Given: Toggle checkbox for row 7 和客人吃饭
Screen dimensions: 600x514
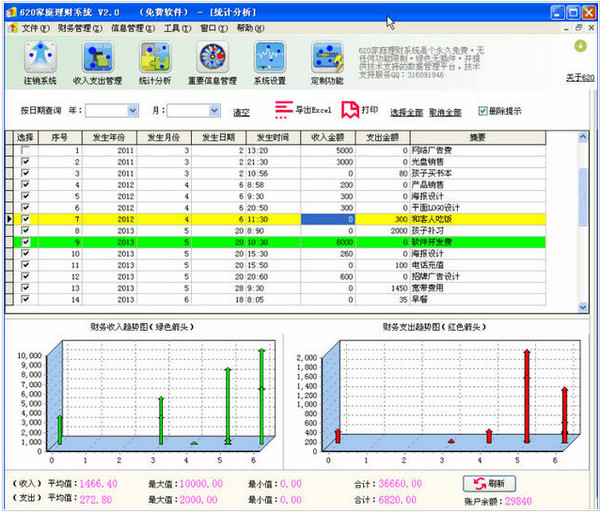Looking at the screenshot, I should 25,219.
